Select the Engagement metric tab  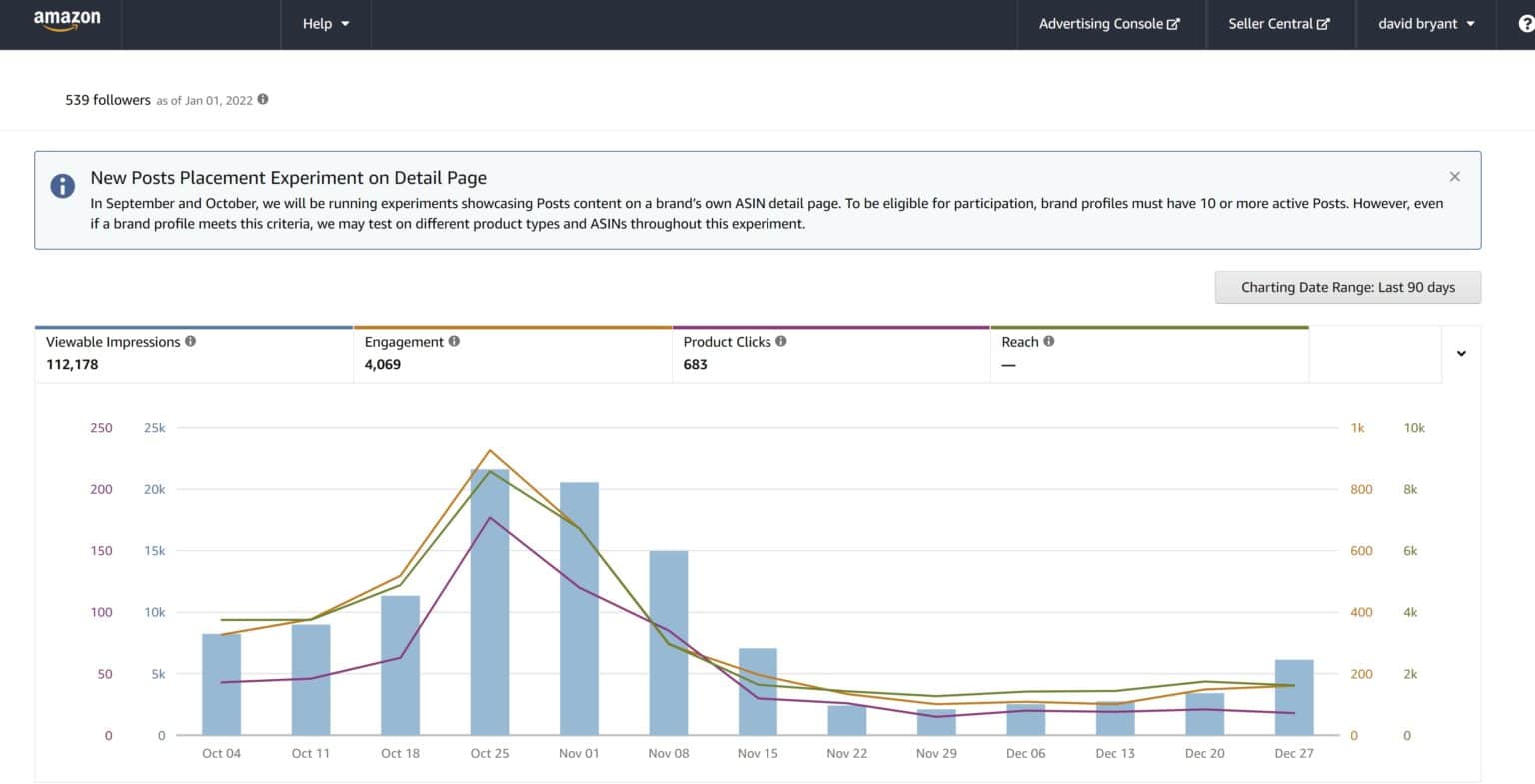coord(513,354)
